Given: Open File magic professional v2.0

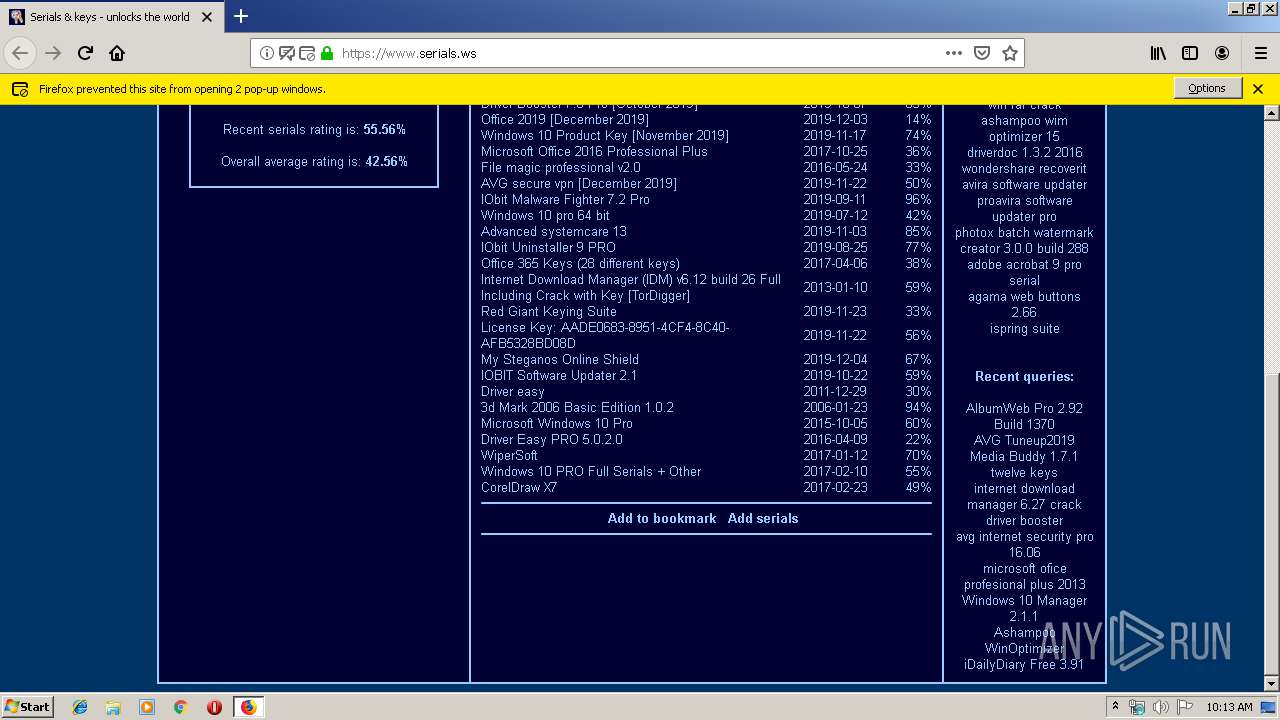Looking at the screenshot, I should (x=561, y=167).
